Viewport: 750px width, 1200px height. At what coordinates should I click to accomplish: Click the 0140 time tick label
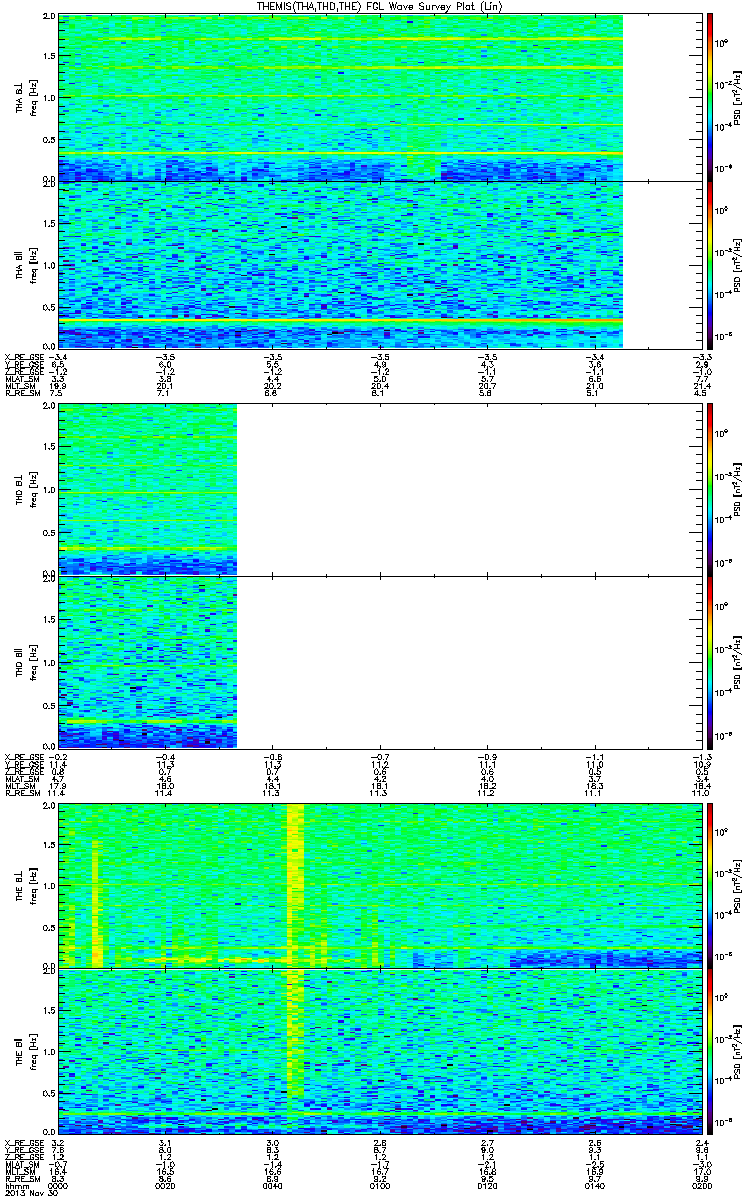[593, 1187]
